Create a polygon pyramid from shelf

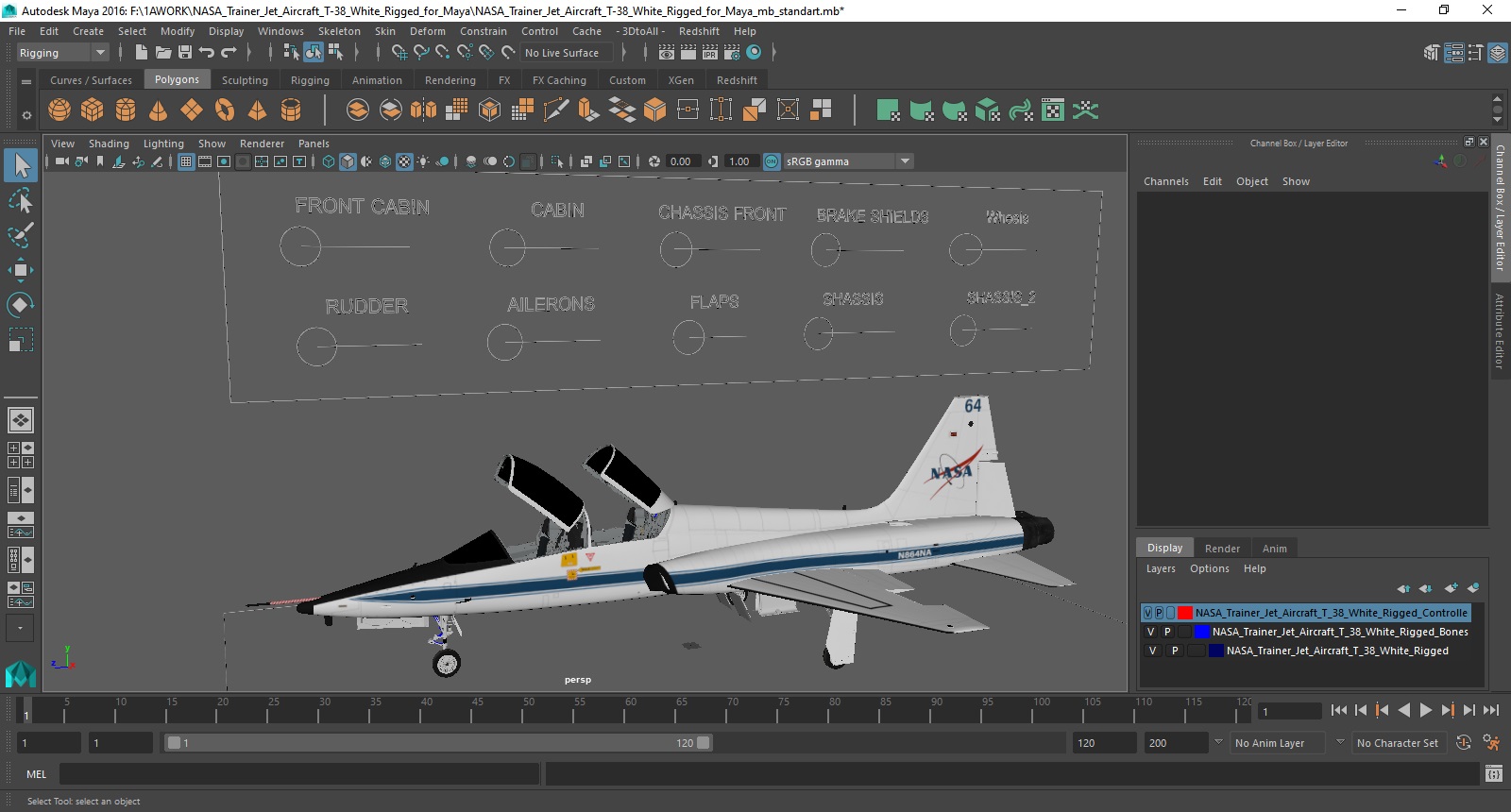tap(258, 110)
